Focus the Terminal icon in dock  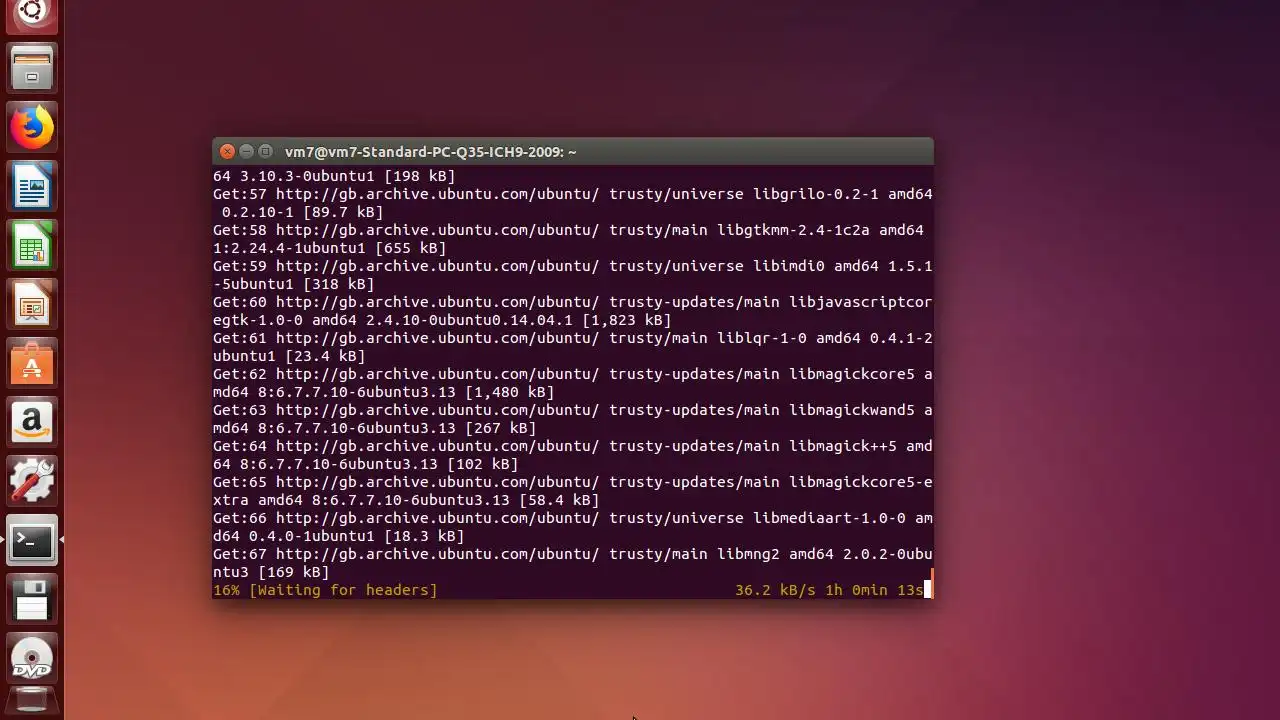(32, 541)
